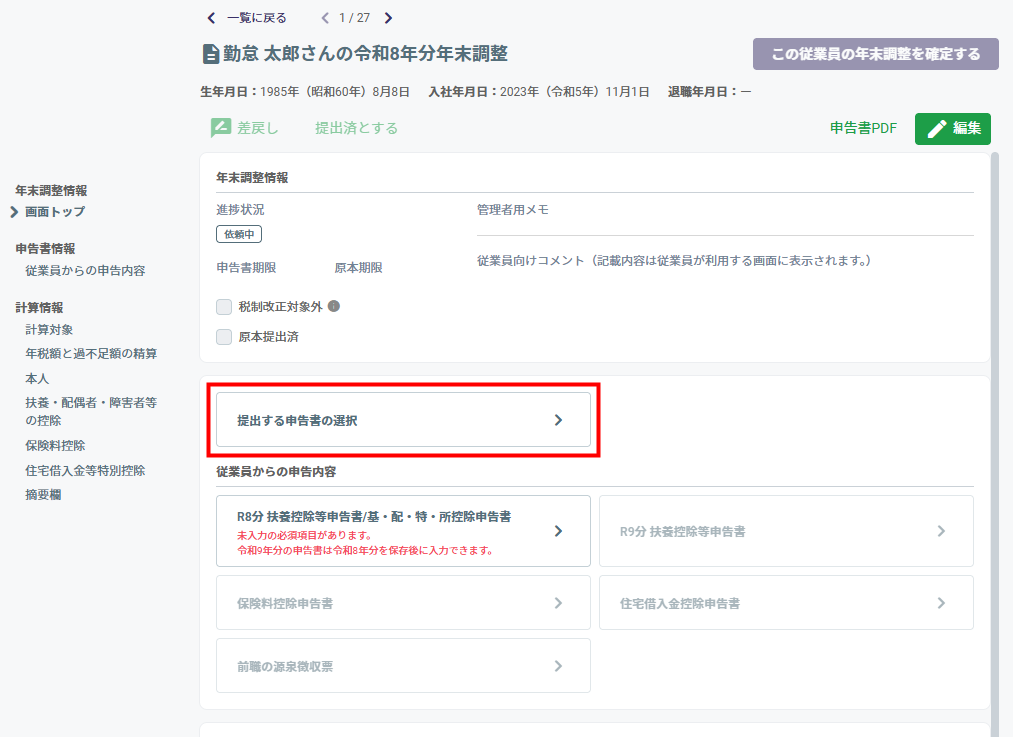Click the info icon next to 税制改正対象外
The image size is (1013, 737).
pyautogui.click(x=334, y=306)
